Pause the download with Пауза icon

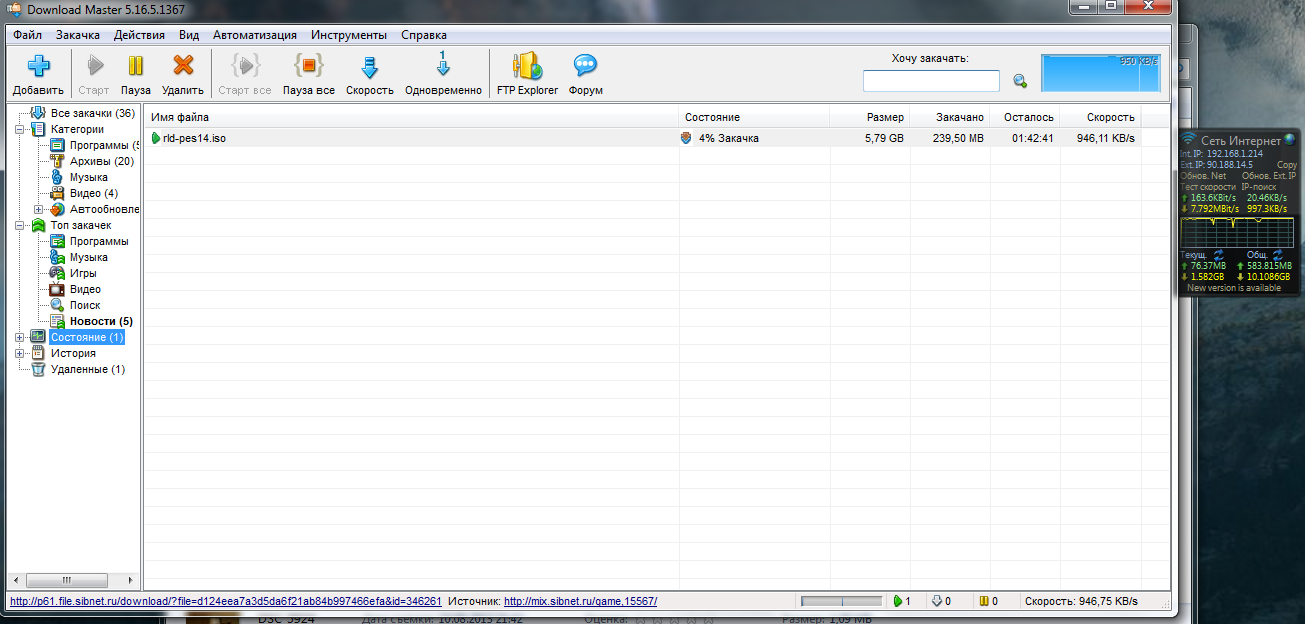coord(136,67)
